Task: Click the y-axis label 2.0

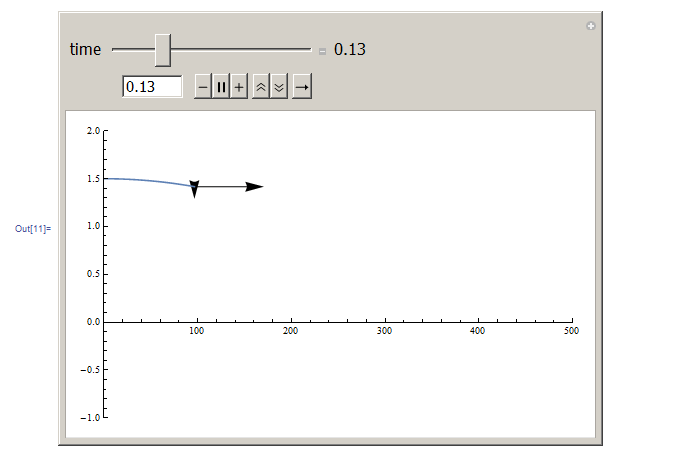Action: [93, 131]
